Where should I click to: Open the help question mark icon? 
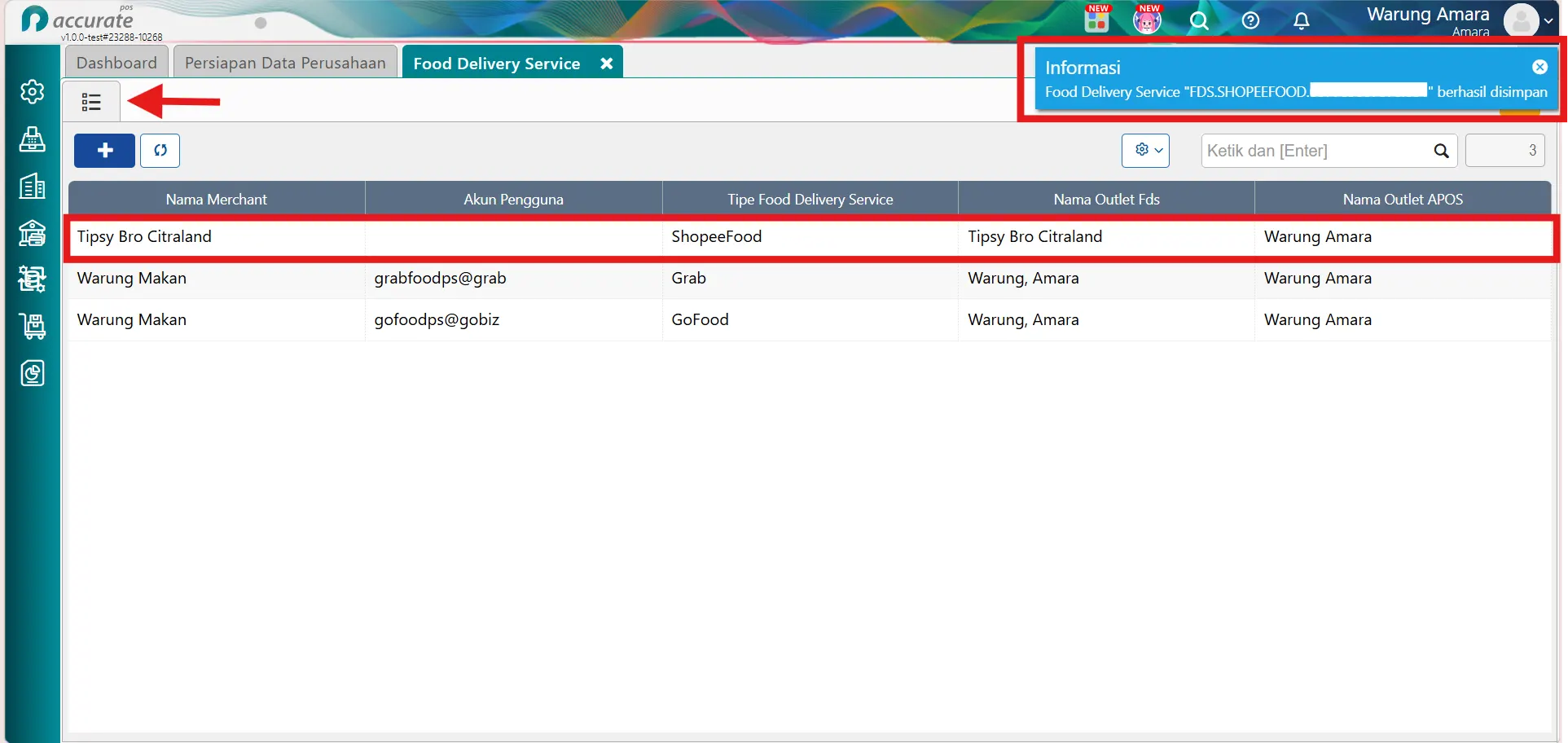1250,21
